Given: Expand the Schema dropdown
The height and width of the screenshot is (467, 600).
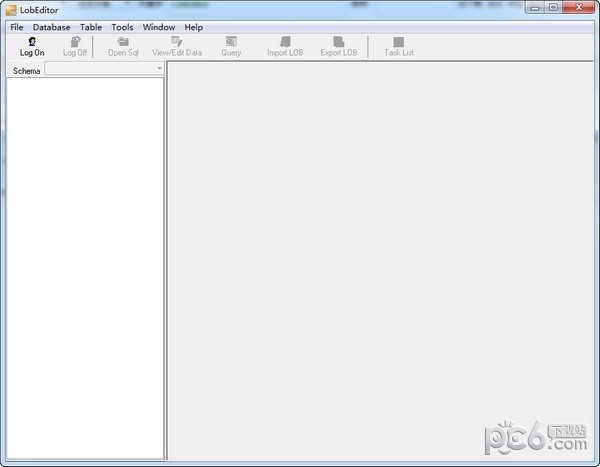Looking at the screenshot, I should click(160, 70).
